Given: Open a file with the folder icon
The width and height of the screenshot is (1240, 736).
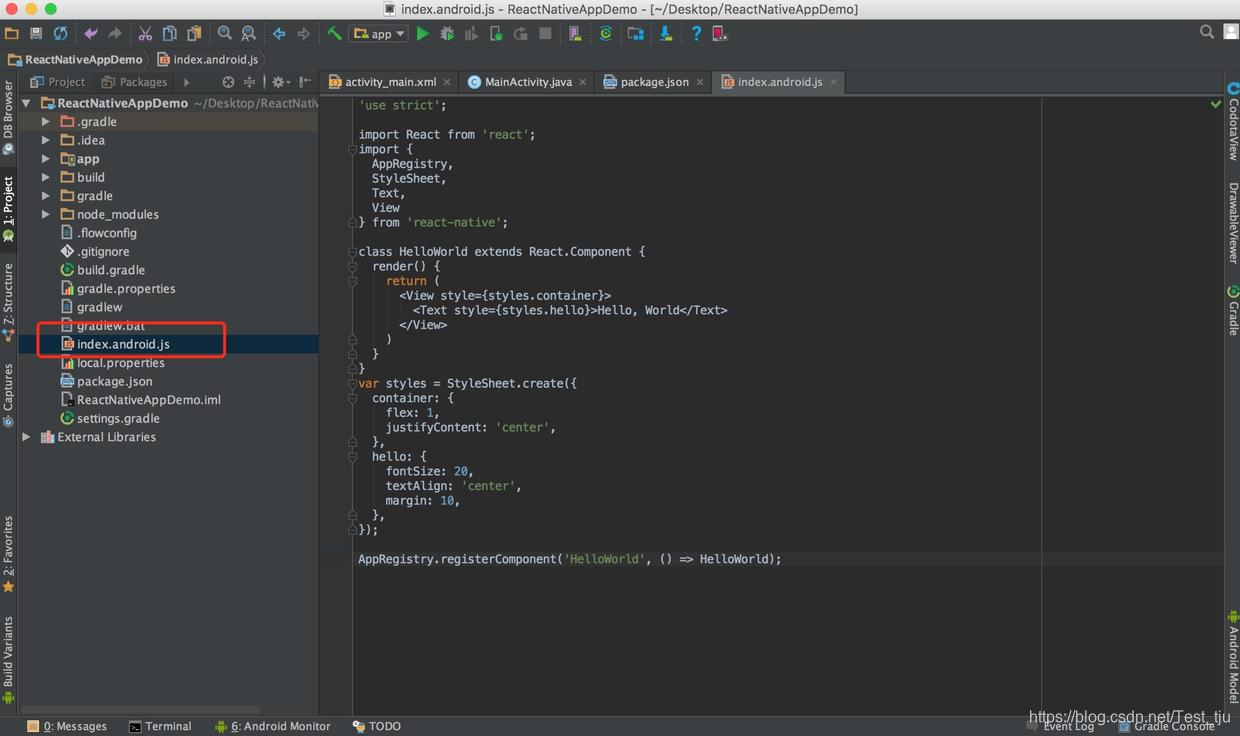Looking at the screenshot, I should (x=12, y=33).
